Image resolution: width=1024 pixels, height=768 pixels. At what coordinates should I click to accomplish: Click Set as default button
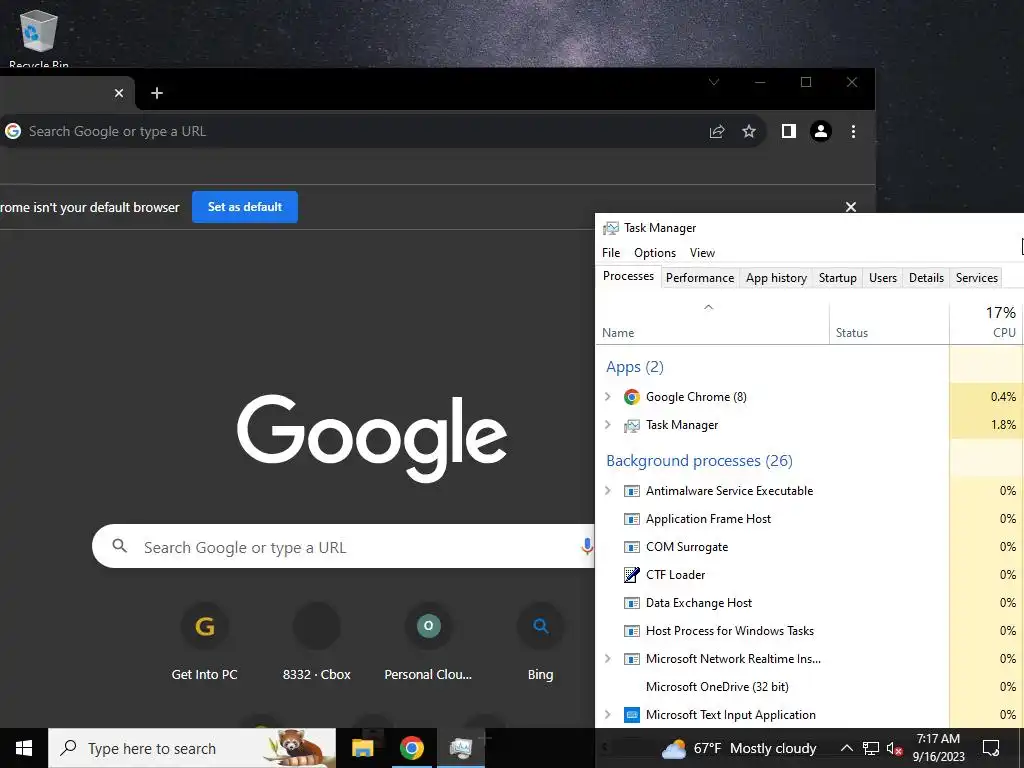245,207
